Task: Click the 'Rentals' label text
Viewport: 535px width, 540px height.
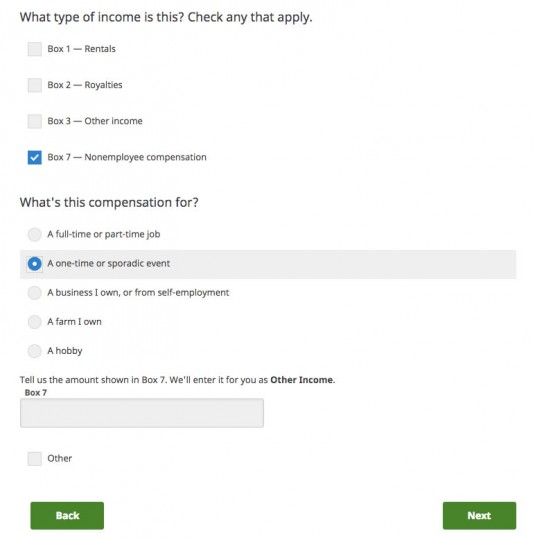Action: pyautogui.click(x=100, y=49)
